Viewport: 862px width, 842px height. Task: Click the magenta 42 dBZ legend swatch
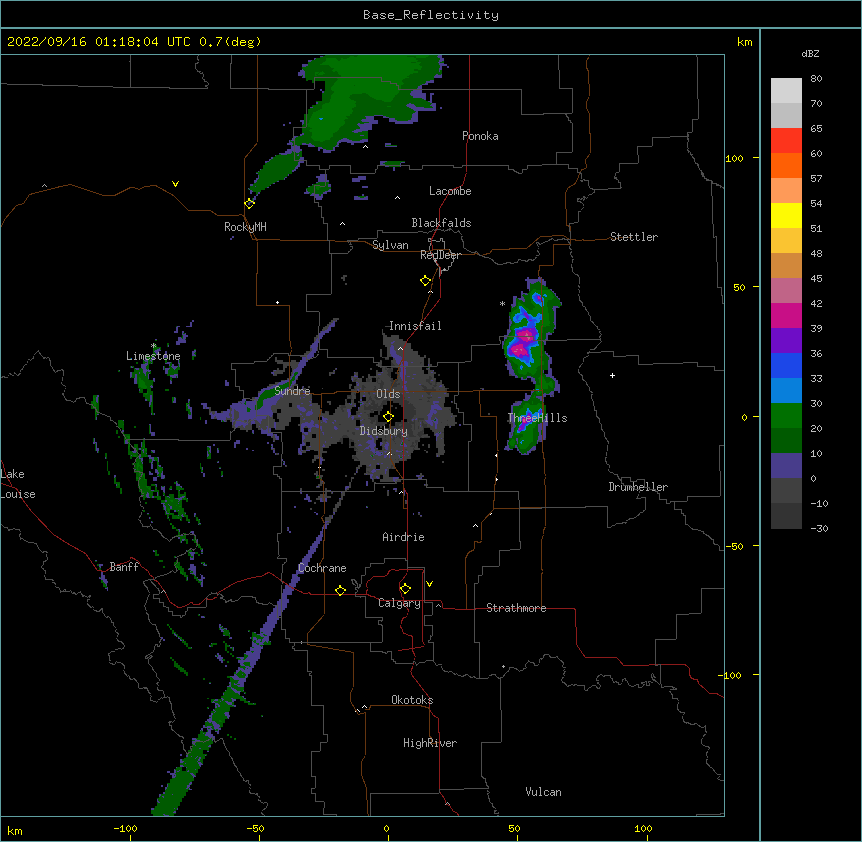786,315
